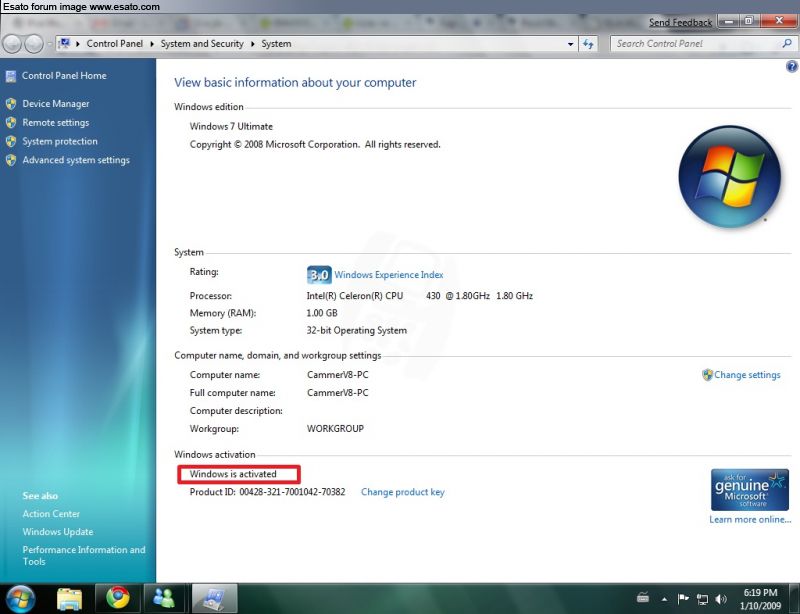Click the Windows is activated text
The image size is (800, 614).
(233, 474)
